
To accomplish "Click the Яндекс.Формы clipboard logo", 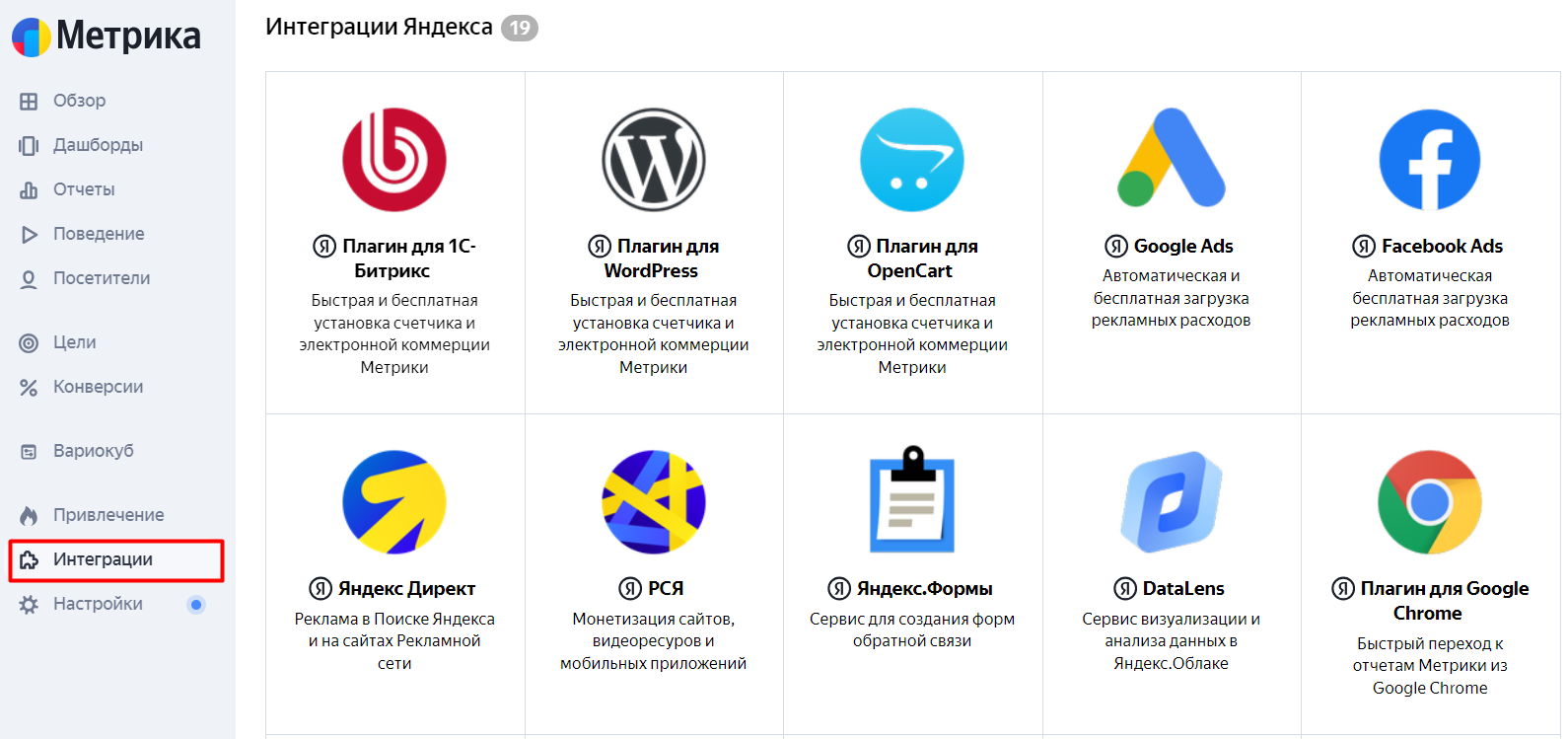I will 912,499.
